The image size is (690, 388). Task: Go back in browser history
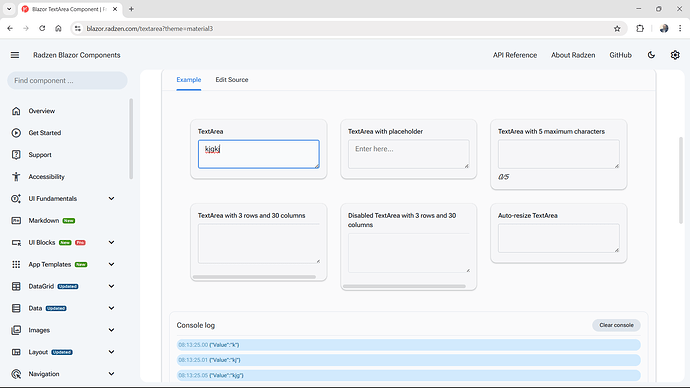pos(10,29)
